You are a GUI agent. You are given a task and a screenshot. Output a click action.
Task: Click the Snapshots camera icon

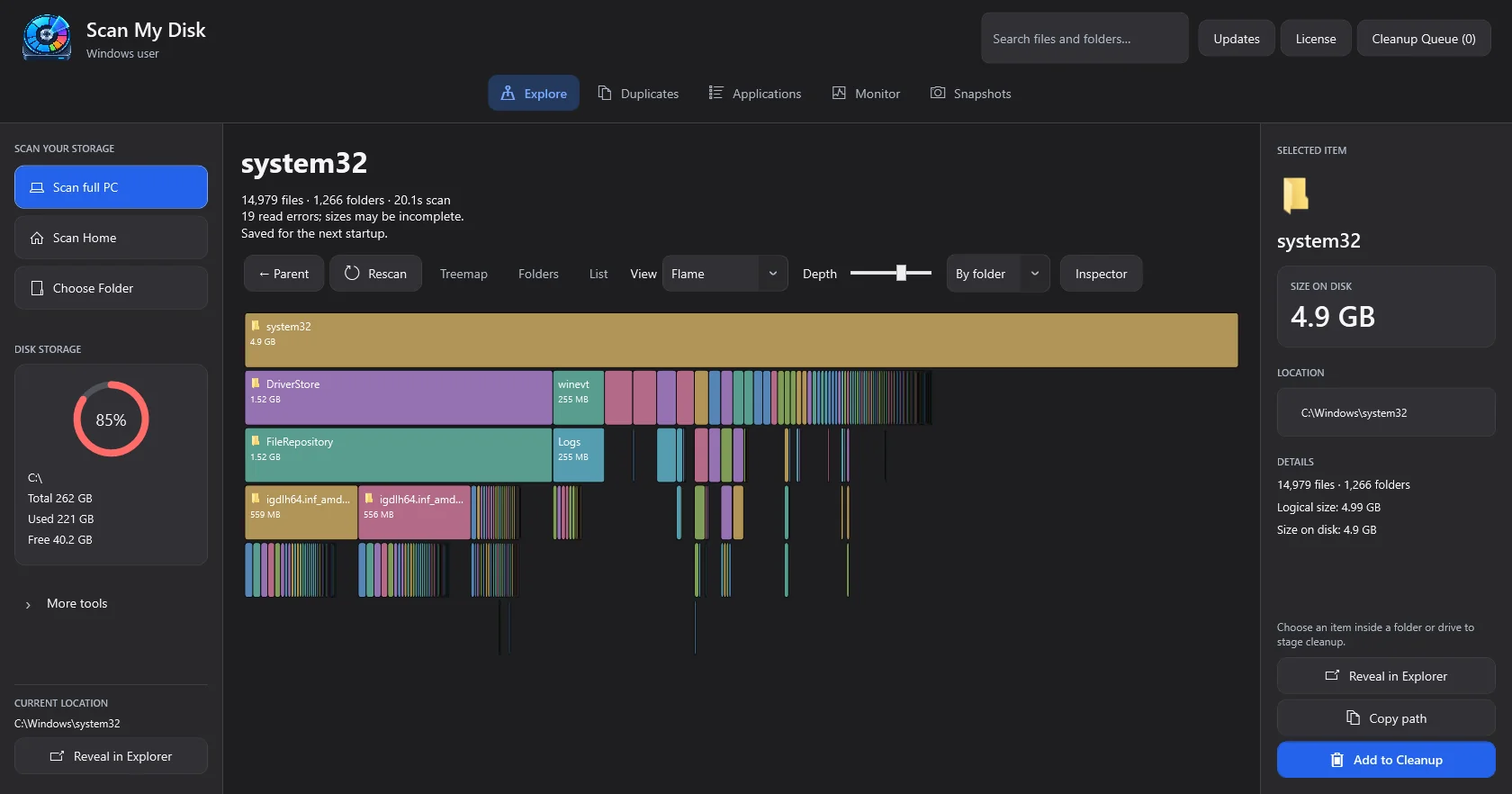point(938,93)
